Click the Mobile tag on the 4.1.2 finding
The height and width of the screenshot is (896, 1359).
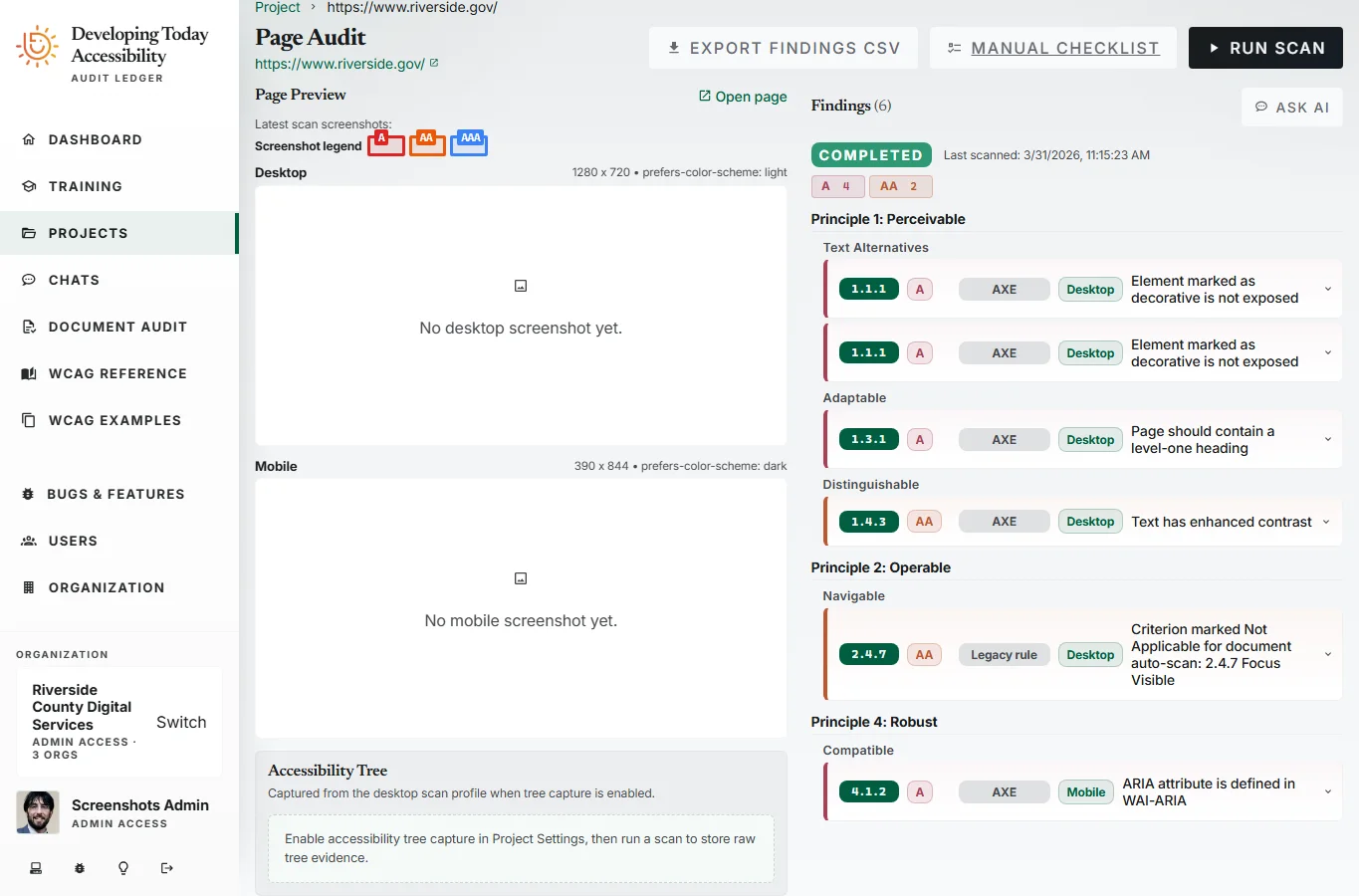[x=1085, y=791]
